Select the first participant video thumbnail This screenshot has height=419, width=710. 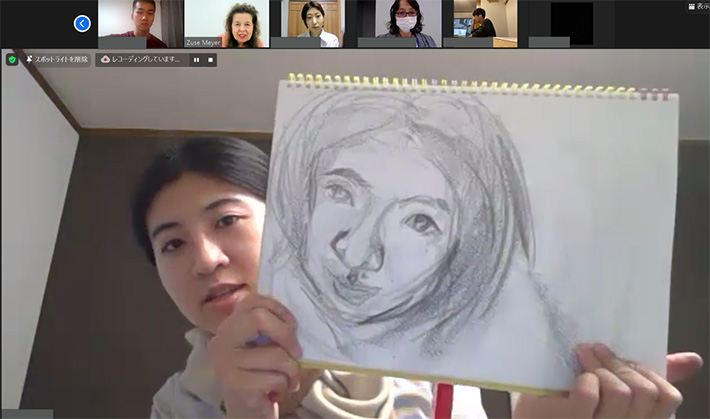click(x=141, y=20)
